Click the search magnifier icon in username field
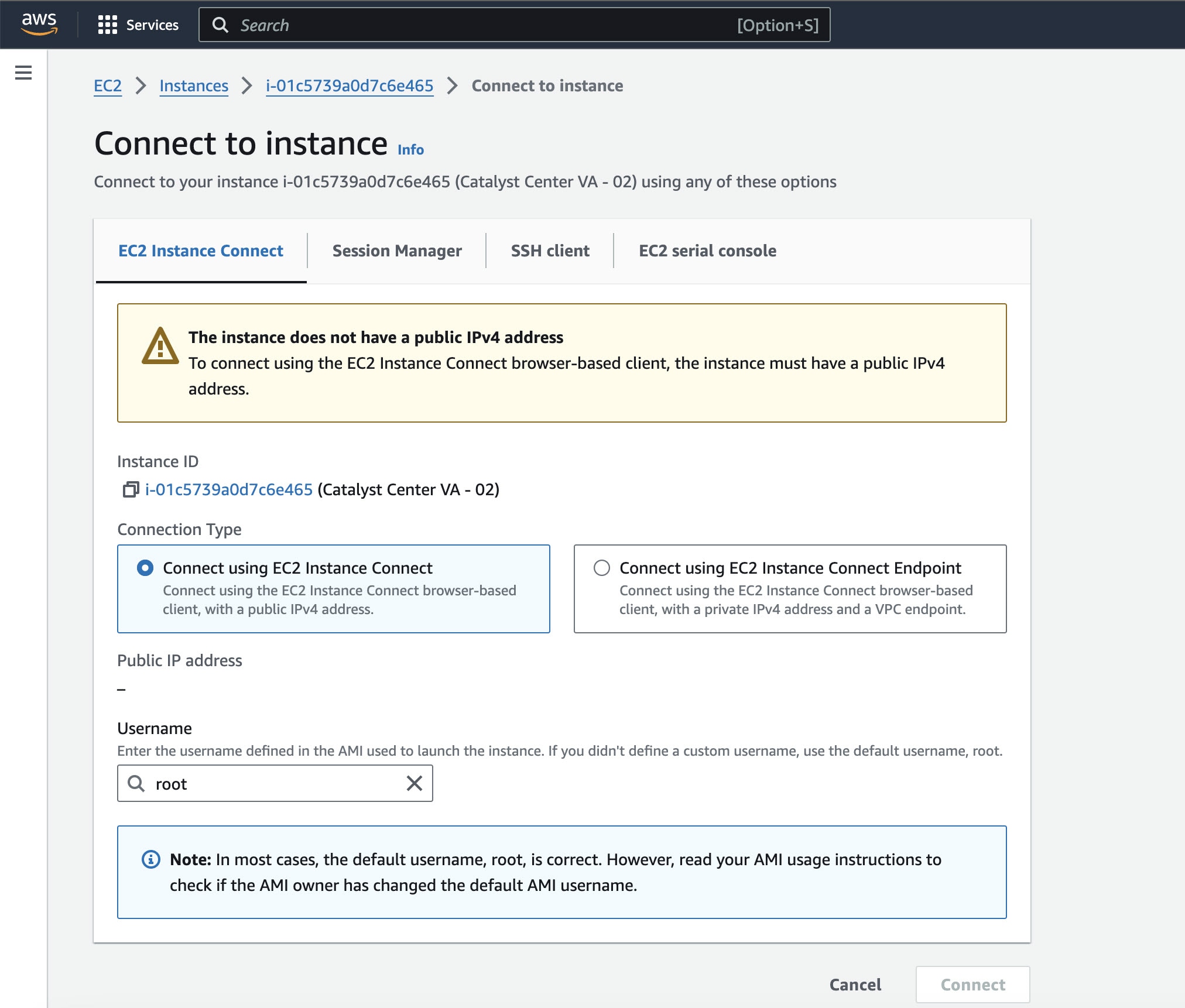Viewport: 1185px width, 1008px height. click(x=137, y=783)
